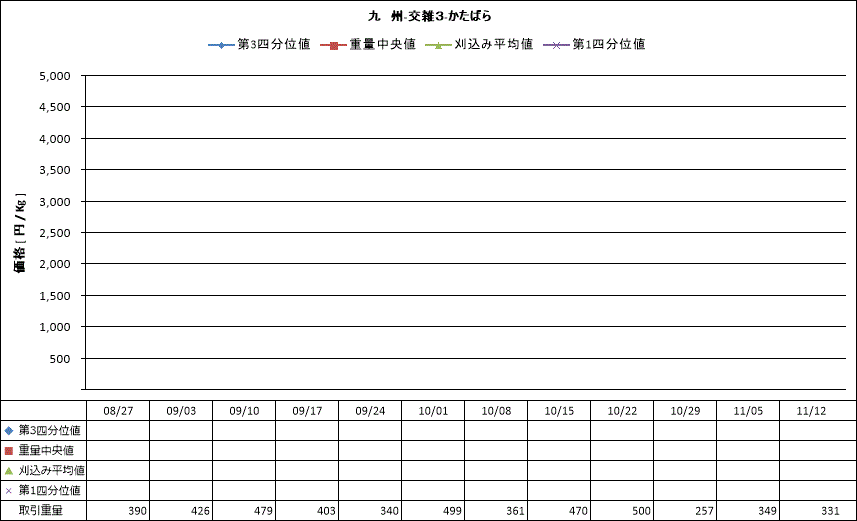The width and height of the screenshot is (857, 521).
Task: Click the 取引重量 value 257 under 10/29
Action: (701, 512)
